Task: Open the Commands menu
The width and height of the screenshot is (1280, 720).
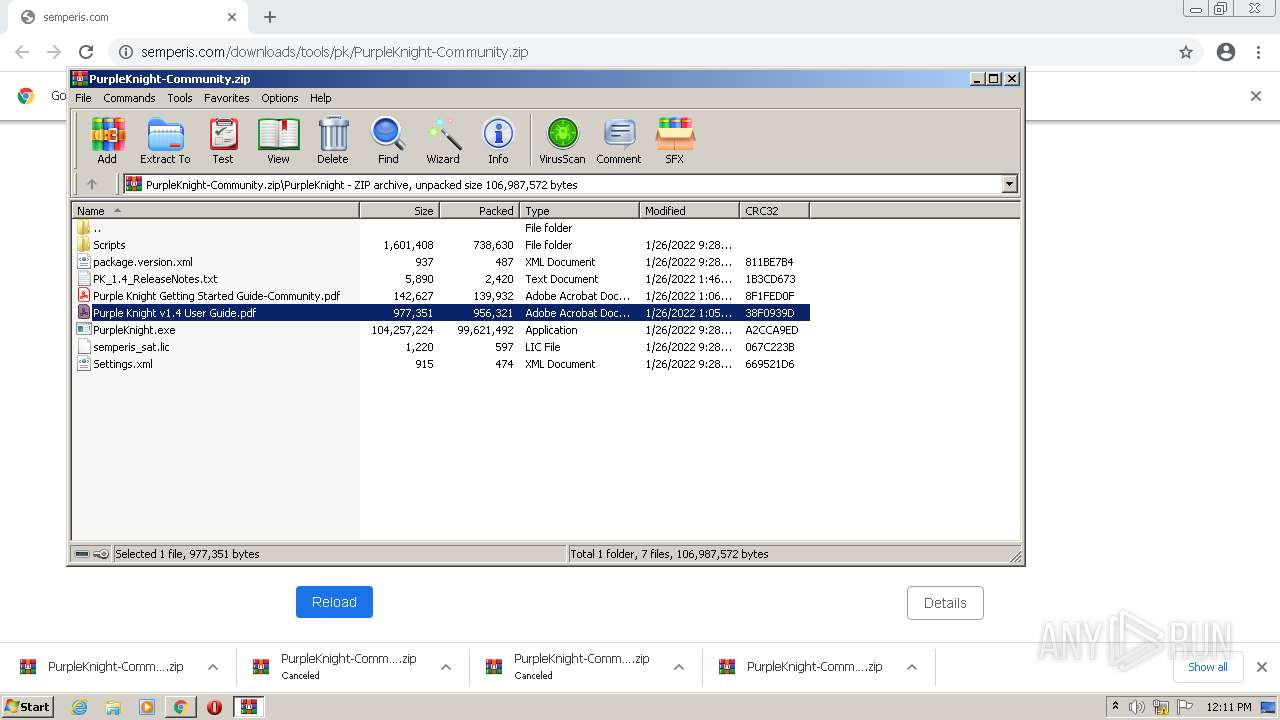Action: click(129, 98)
